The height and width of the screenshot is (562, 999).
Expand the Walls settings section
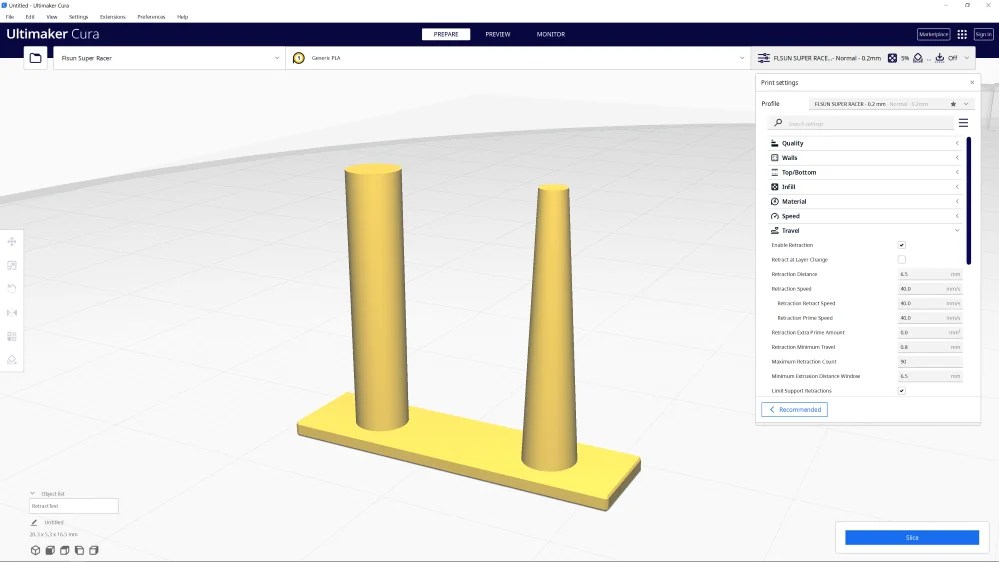click(866, 157)
